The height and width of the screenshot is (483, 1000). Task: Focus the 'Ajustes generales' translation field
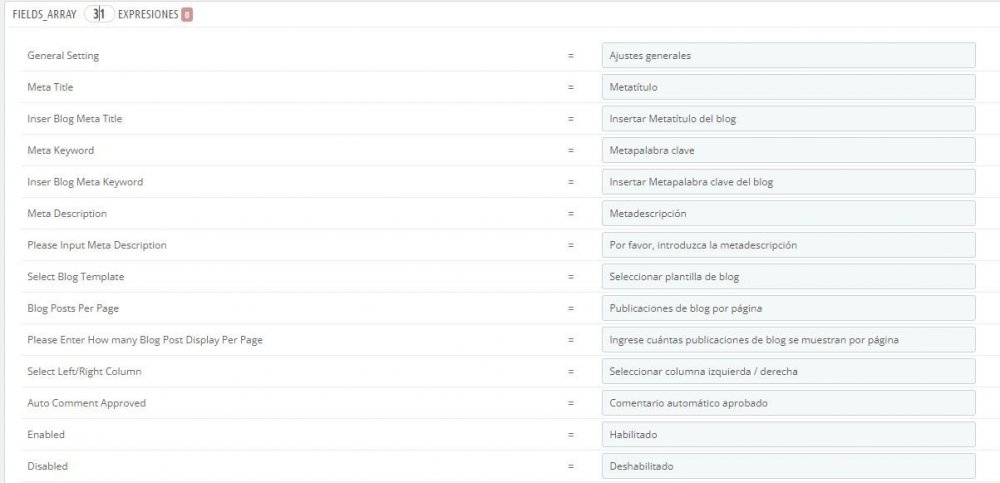(x=788, y=56)
